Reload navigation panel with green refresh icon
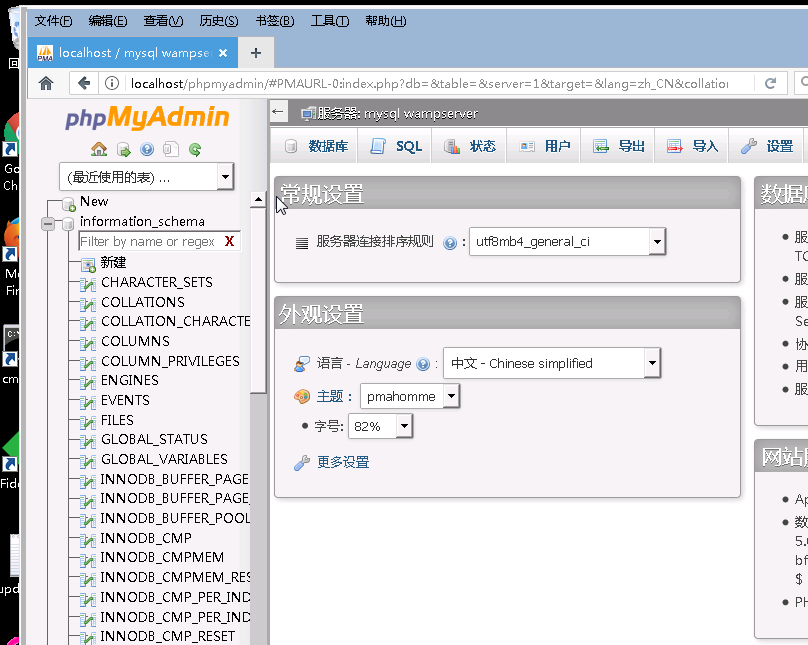808x645 pixels. pos(195,149)
